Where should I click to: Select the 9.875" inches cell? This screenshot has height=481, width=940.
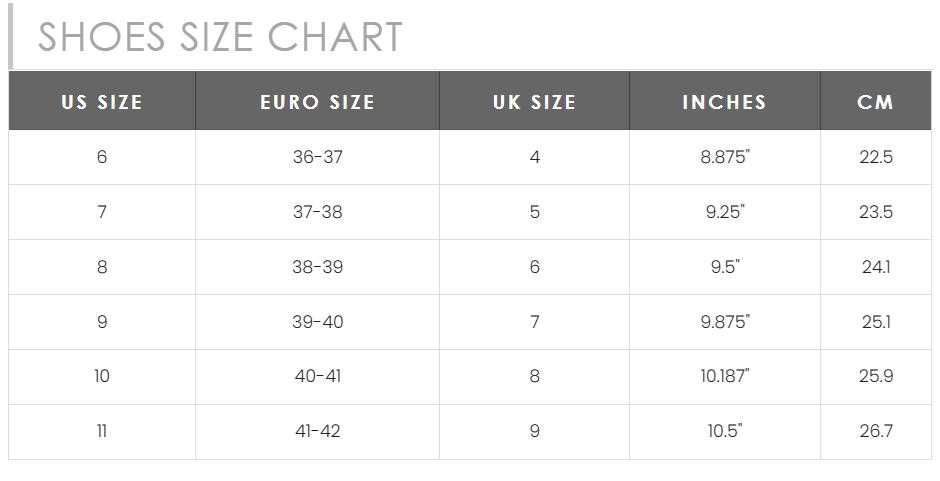724,322
